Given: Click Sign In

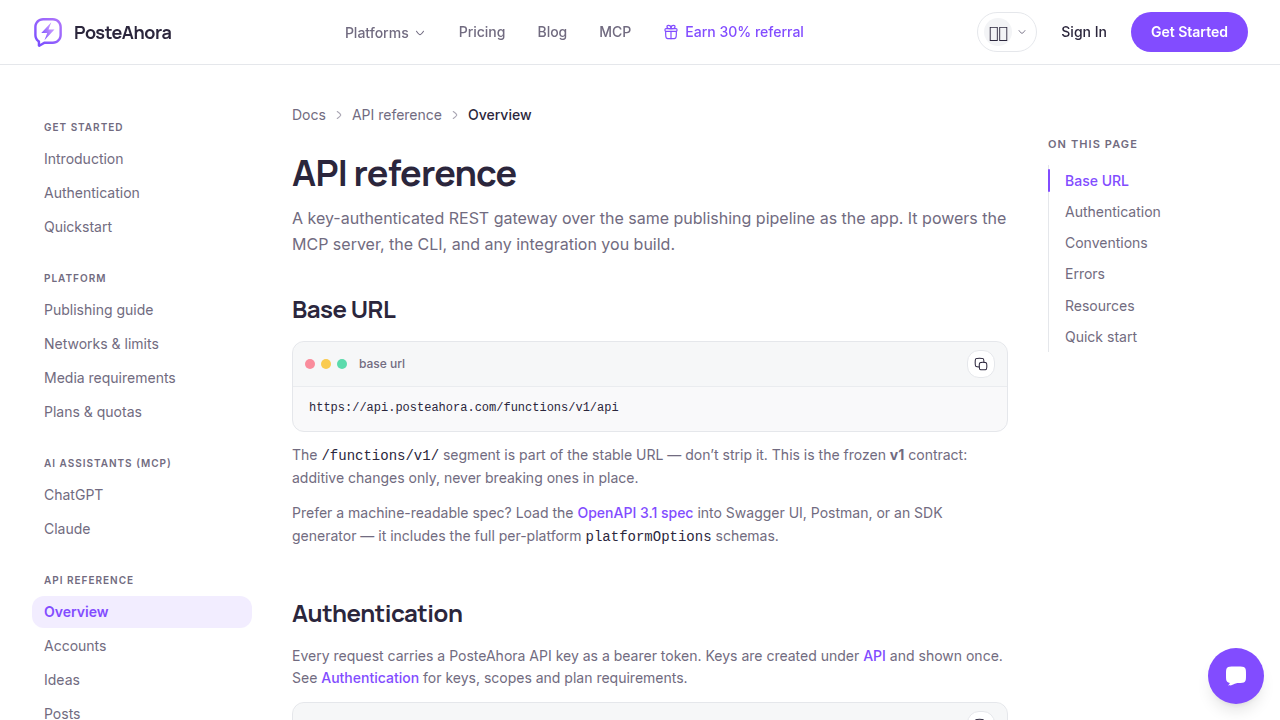Looking at the screenshot, I should [1084, 32].
